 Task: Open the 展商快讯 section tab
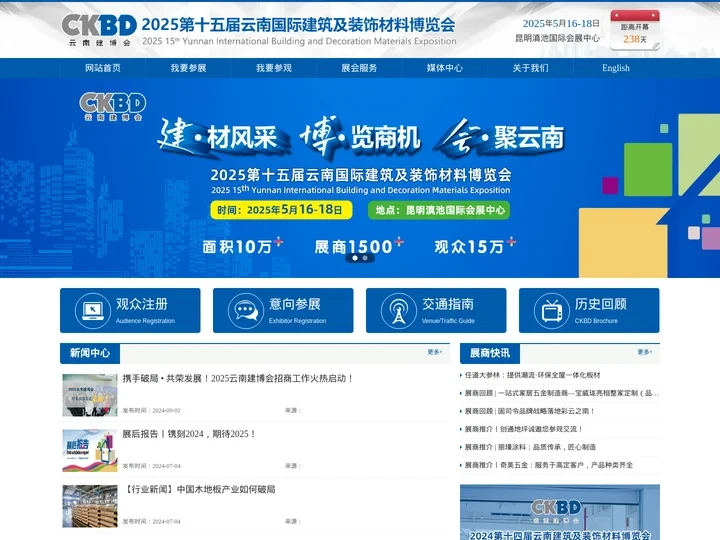click(x=490, y=353)
